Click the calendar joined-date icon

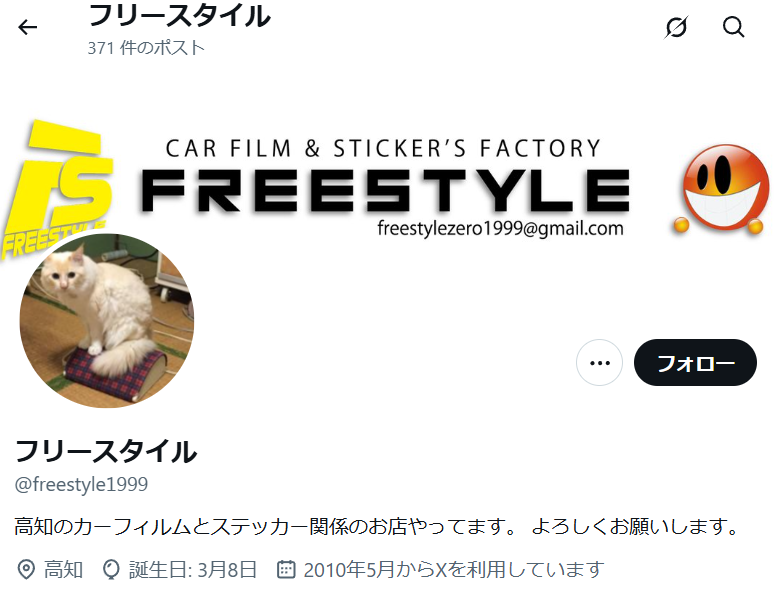click(x=286, y=569)
